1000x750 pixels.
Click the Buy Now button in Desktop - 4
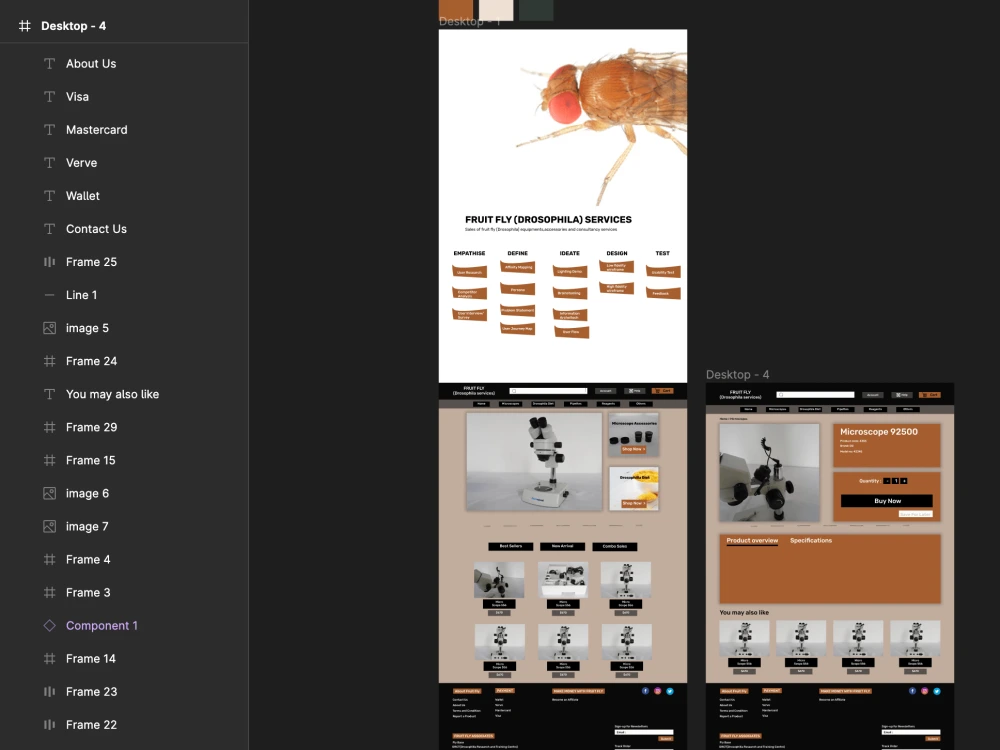[886, 501]
